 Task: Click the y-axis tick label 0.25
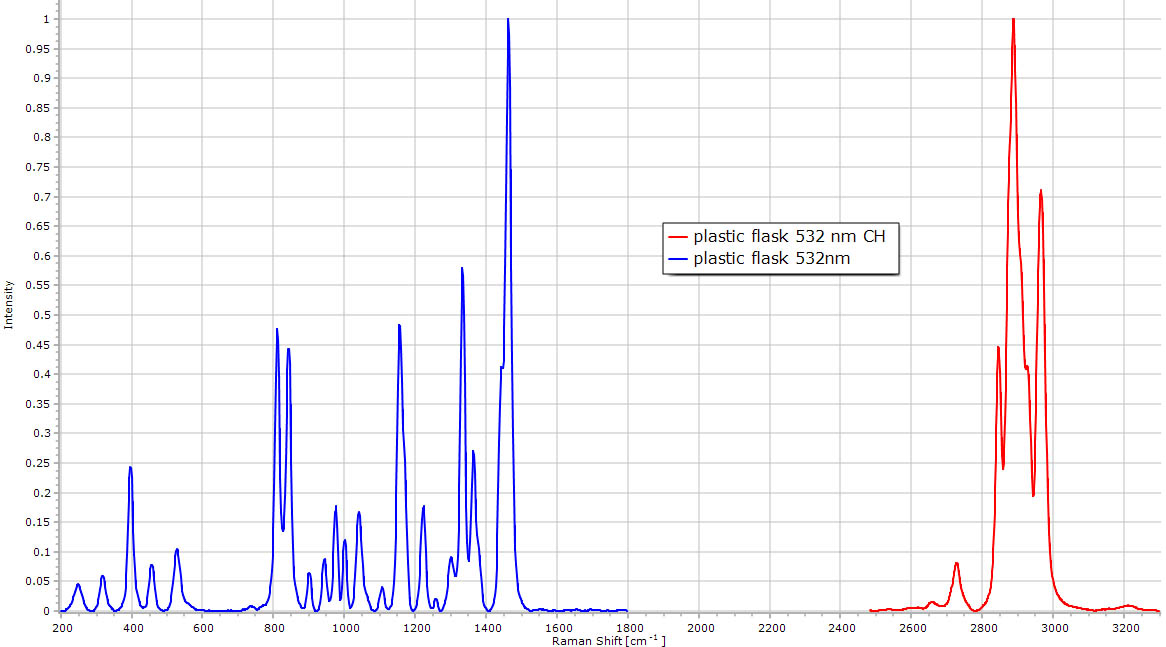coord(38,463)
